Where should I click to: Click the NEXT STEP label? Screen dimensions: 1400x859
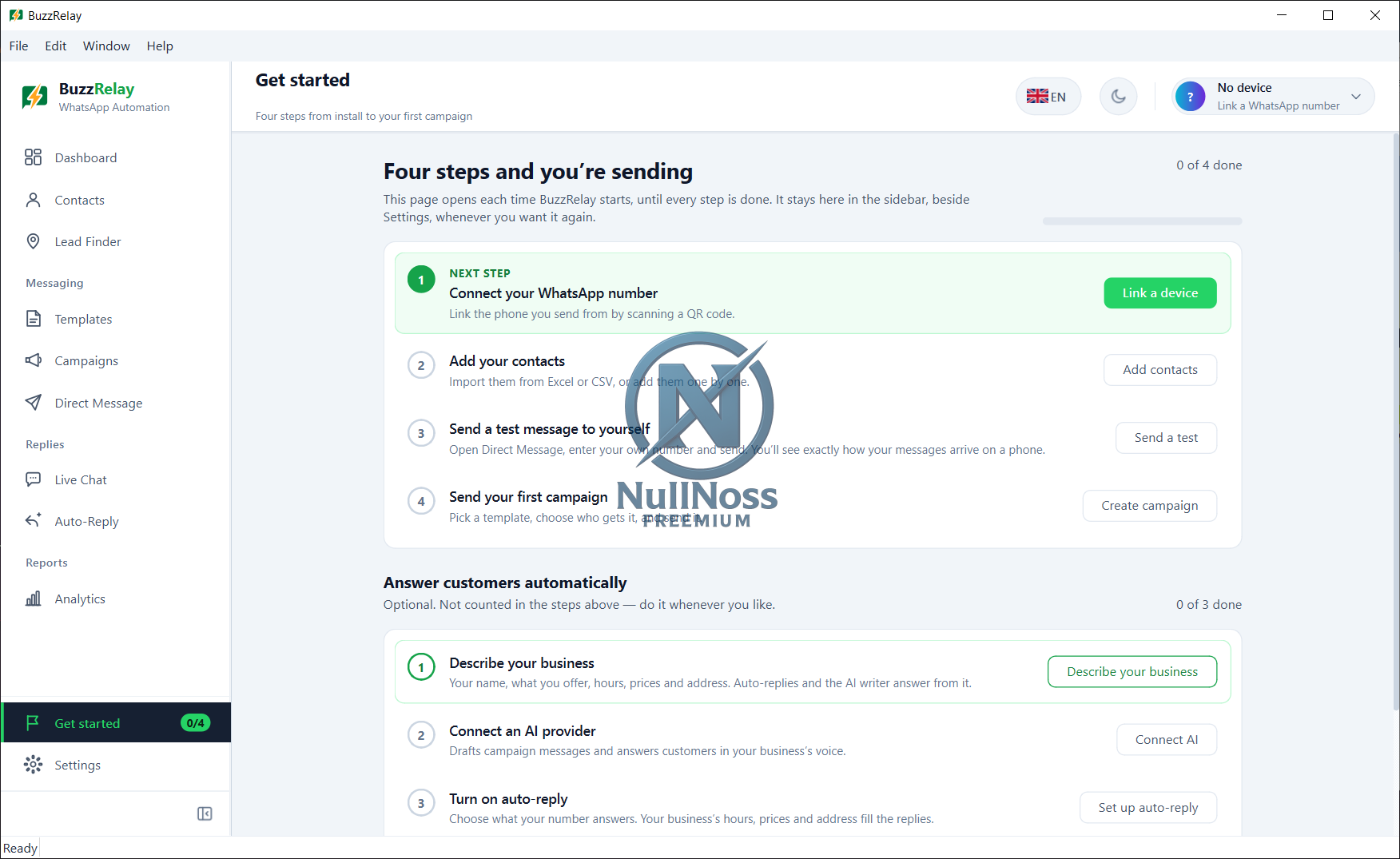tap(479, 273)
